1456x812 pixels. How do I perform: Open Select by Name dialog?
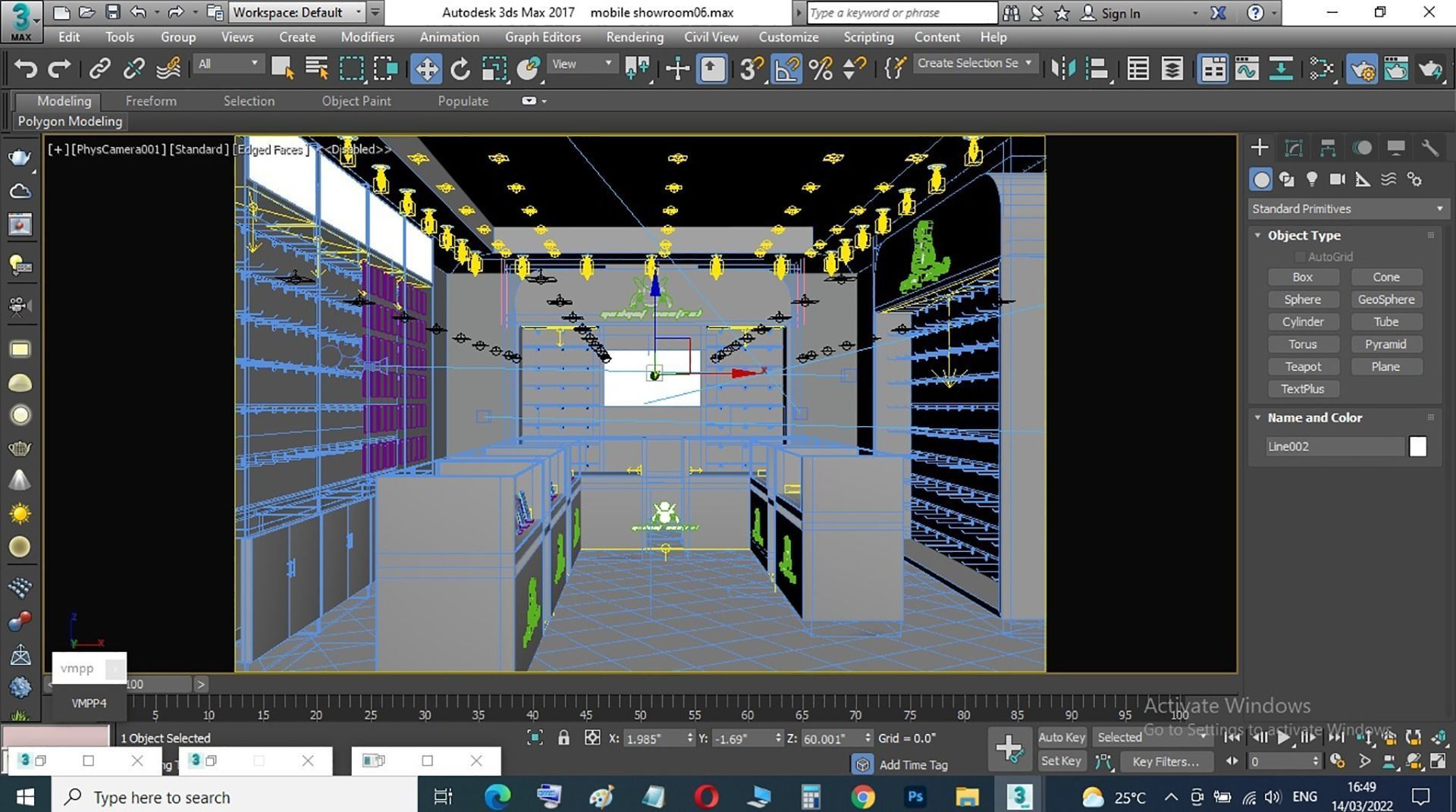[x=316, y=69]
